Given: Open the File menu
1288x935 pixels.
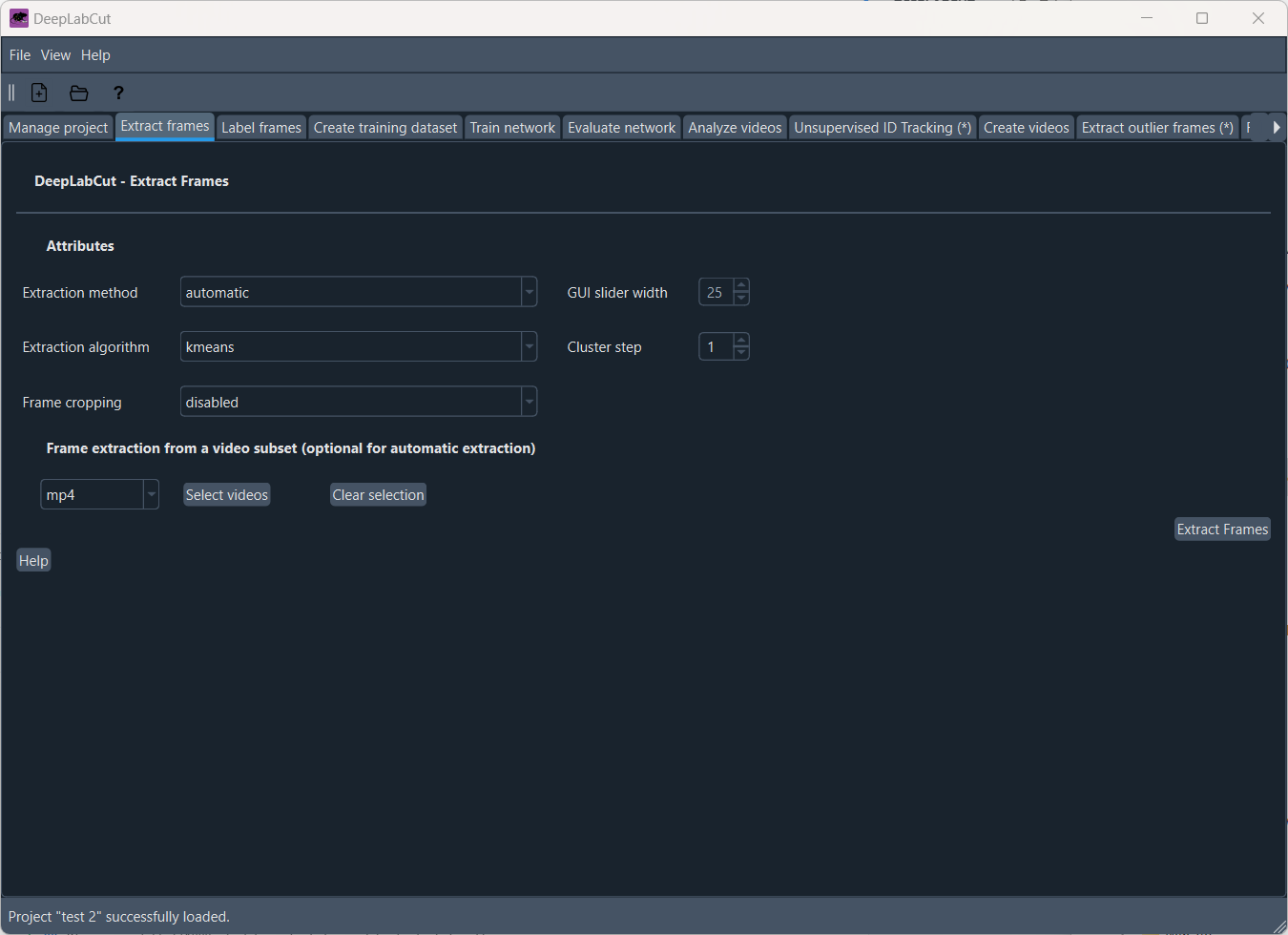Looking at the screenshot, I should pos(20,55).
